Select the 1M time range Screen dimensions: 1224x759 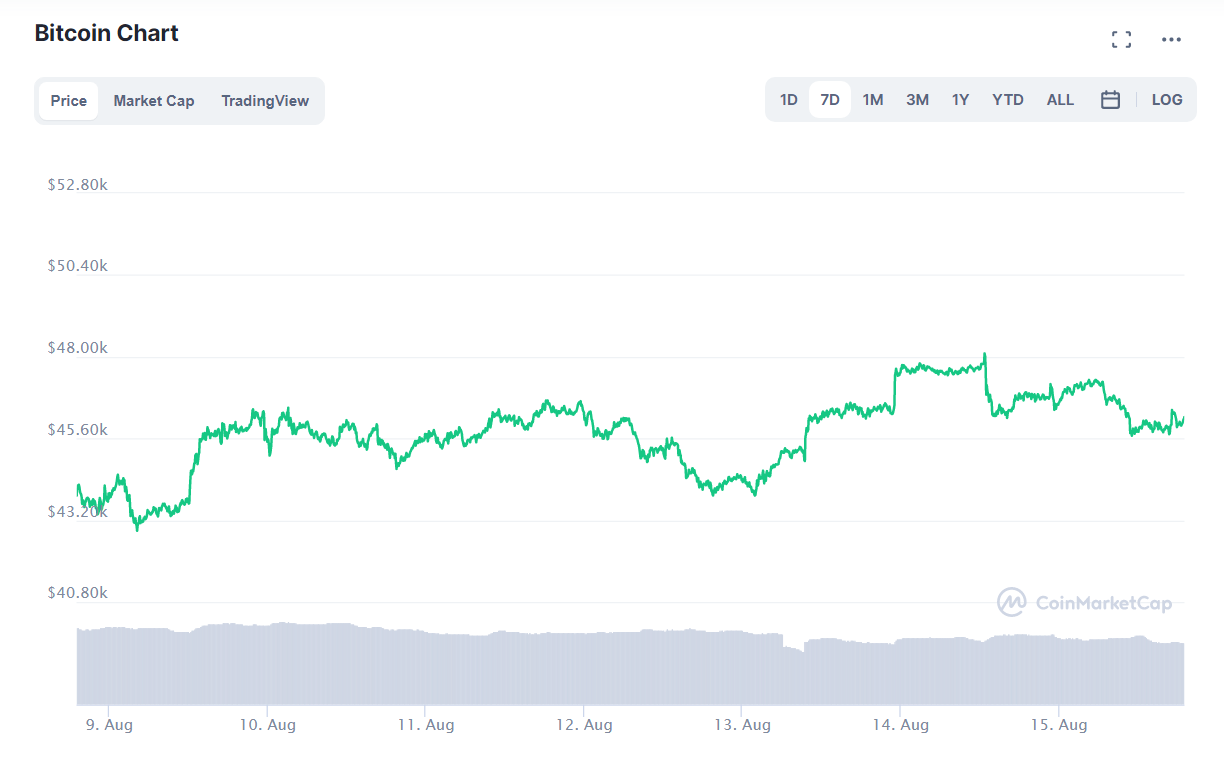point(872,99)
